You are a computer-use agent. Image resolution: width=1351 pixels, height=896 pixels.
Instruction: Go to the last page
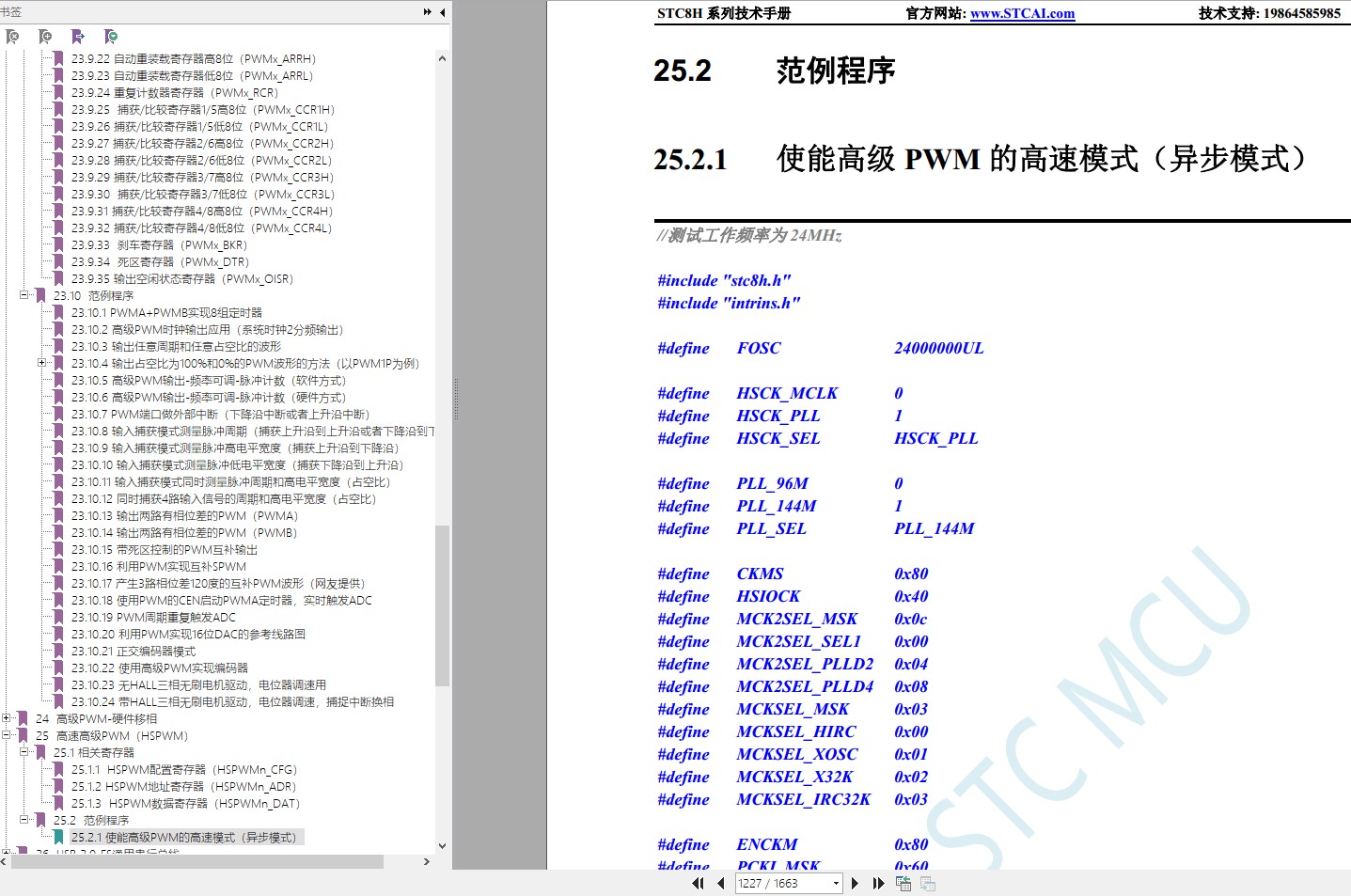tap(879, 884)
